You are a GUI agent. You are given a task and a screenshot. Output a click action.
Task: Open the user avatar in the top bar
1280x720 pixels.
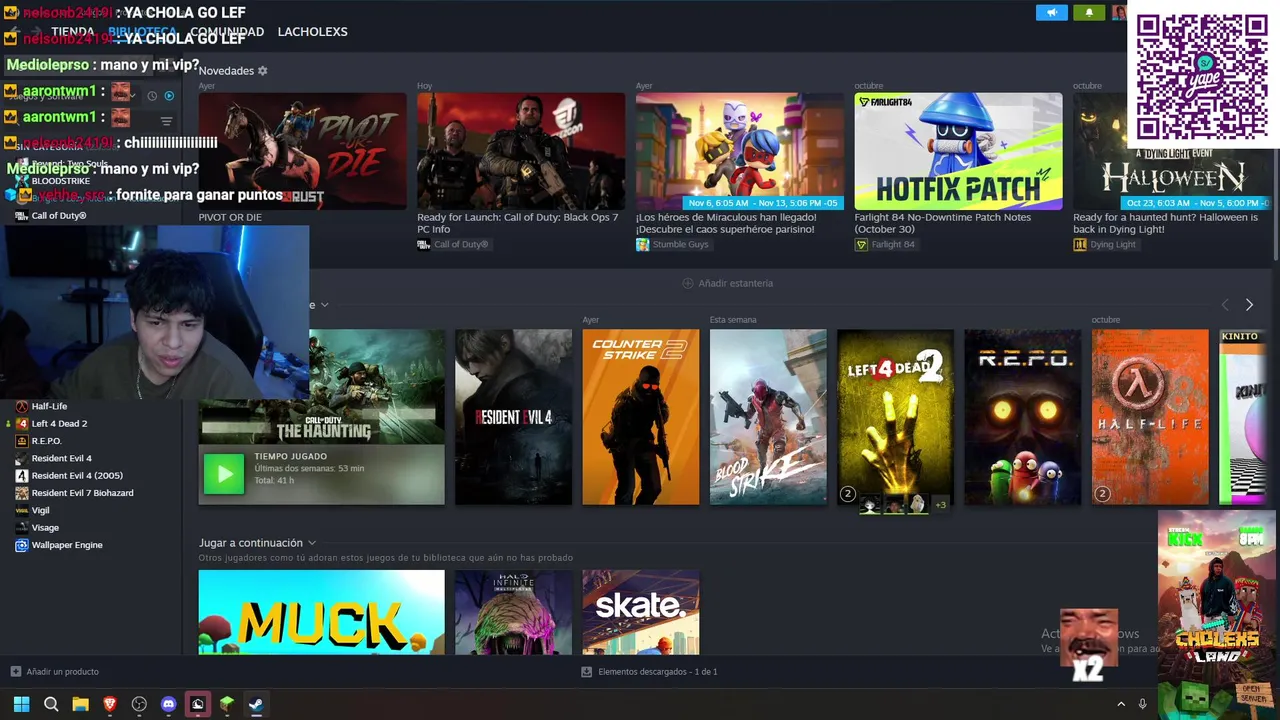click(x=1119, y=13)
